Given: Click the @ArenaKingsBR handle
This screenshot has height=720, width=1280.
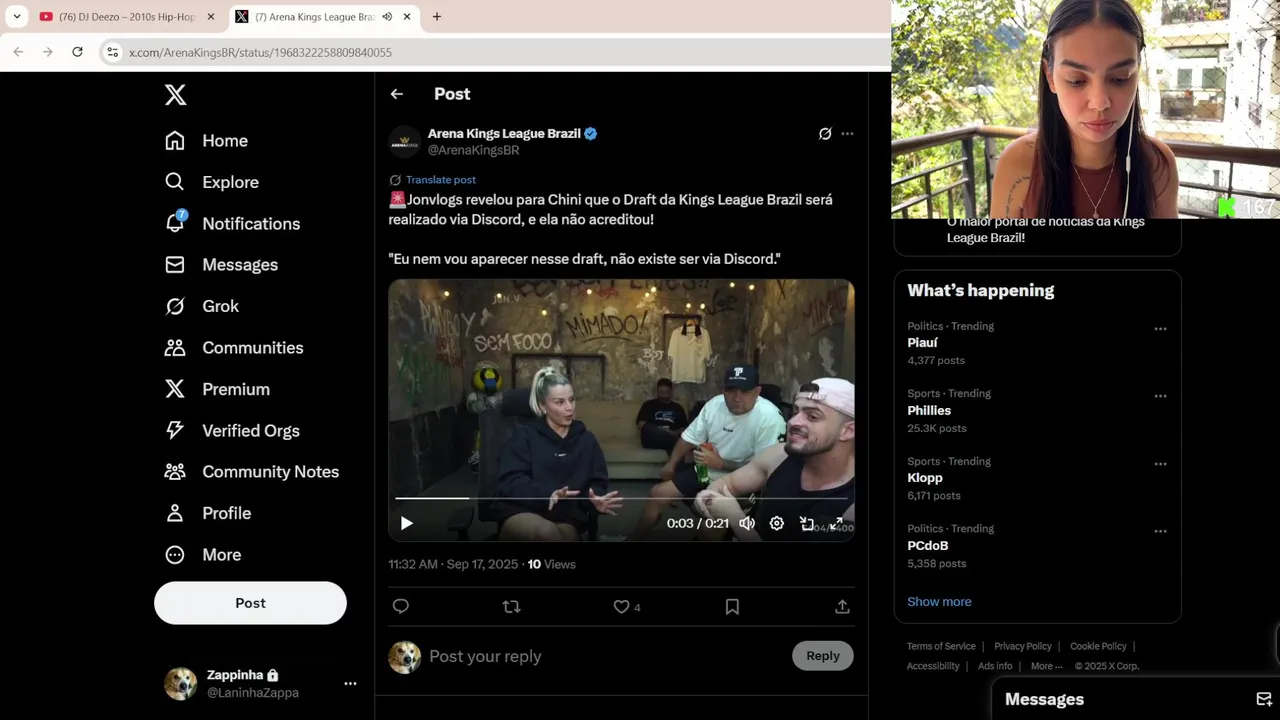Looking at the screenshot, I should (x=473, y=150).
